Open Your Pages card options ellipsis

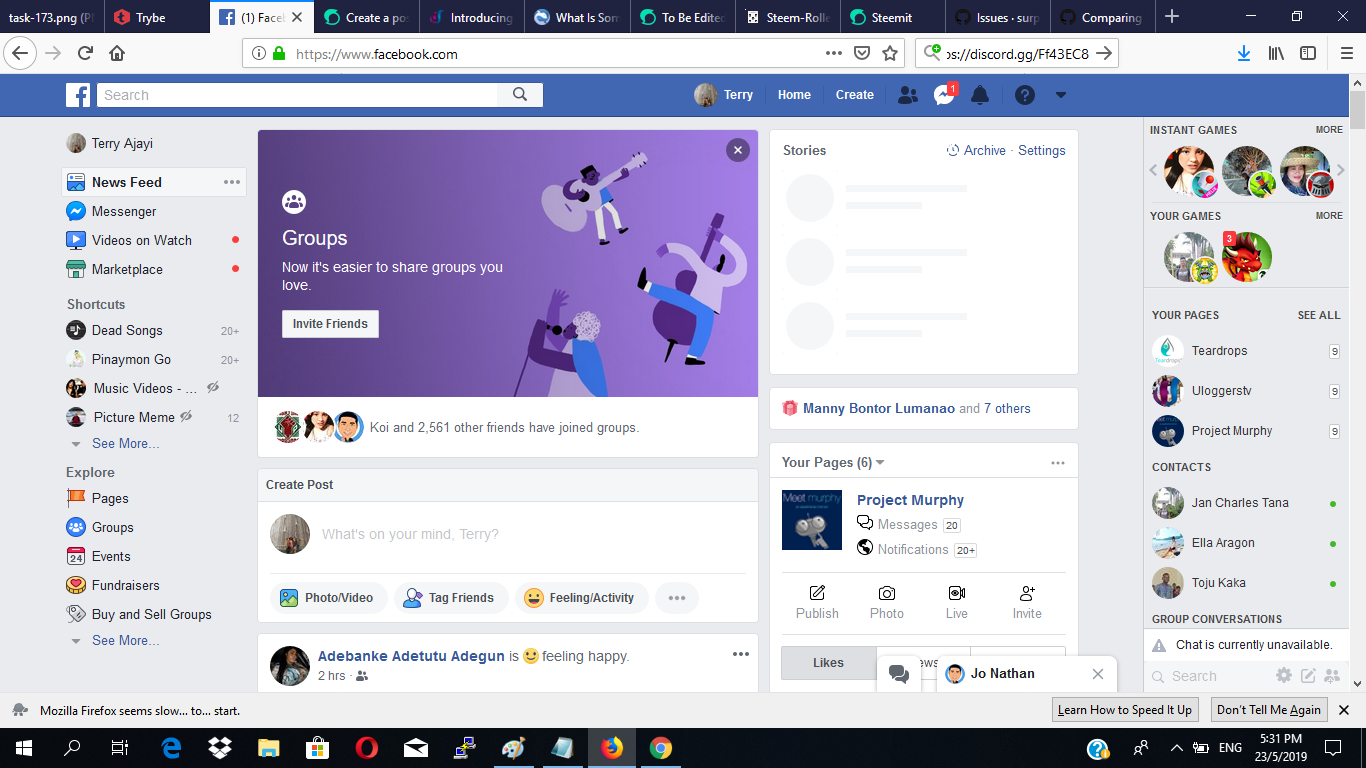[x=1058, y=463]
